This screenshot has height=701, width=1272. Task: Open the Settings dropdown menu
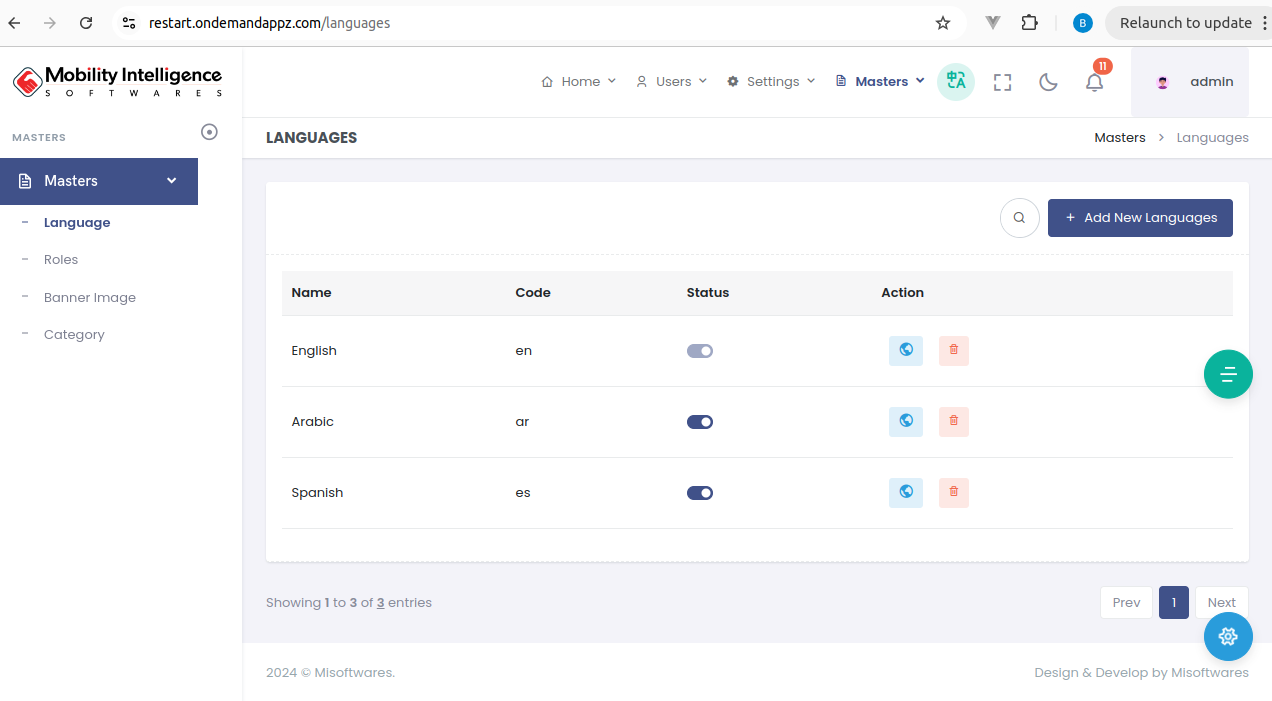[x=771, y=82]
